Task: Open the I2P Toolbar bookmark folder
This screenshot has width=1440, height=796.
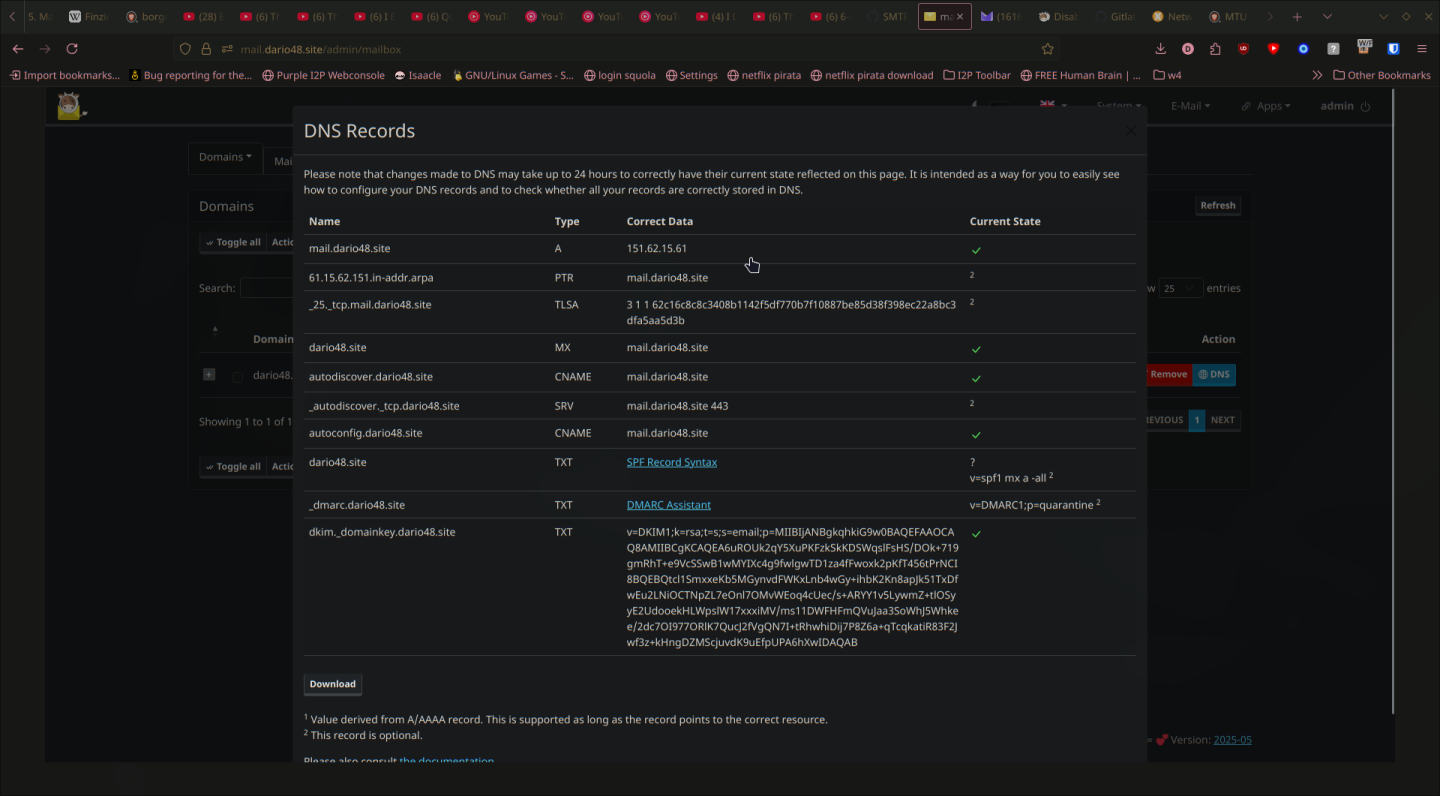Action: click(x=977, y=75)
